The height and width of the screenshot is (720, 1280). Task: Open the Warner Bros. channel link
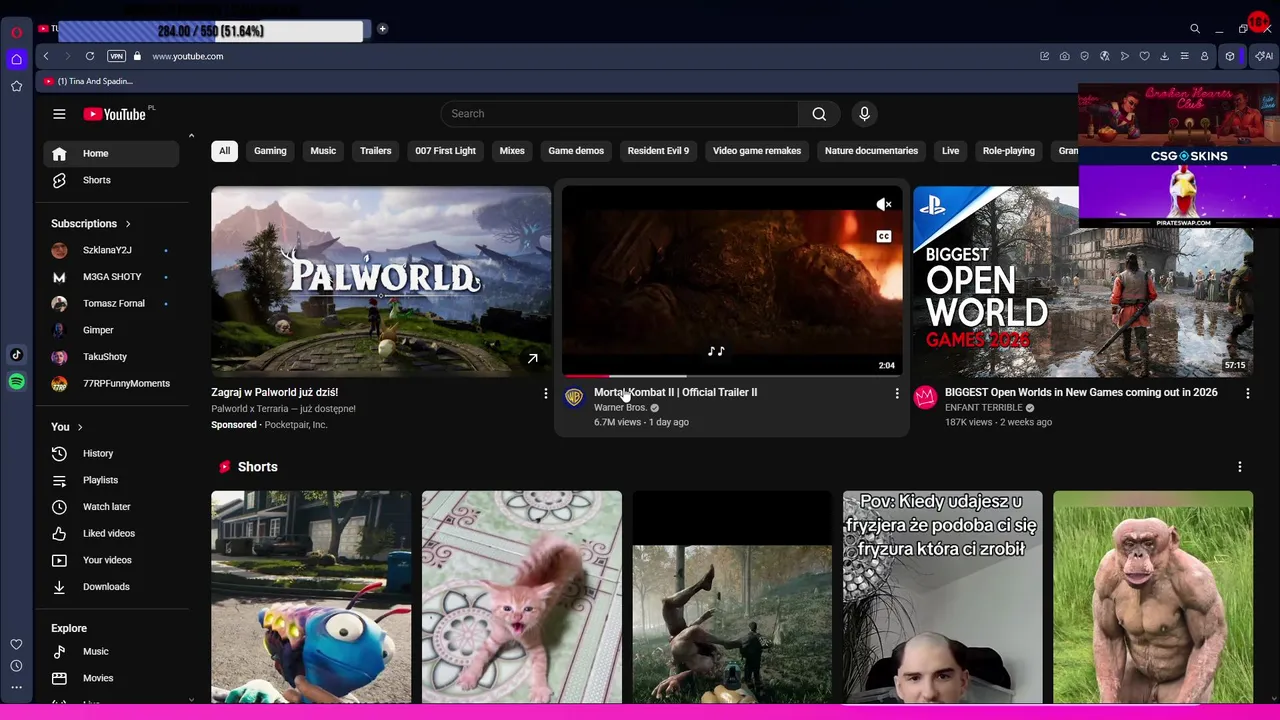click(621, 408)
